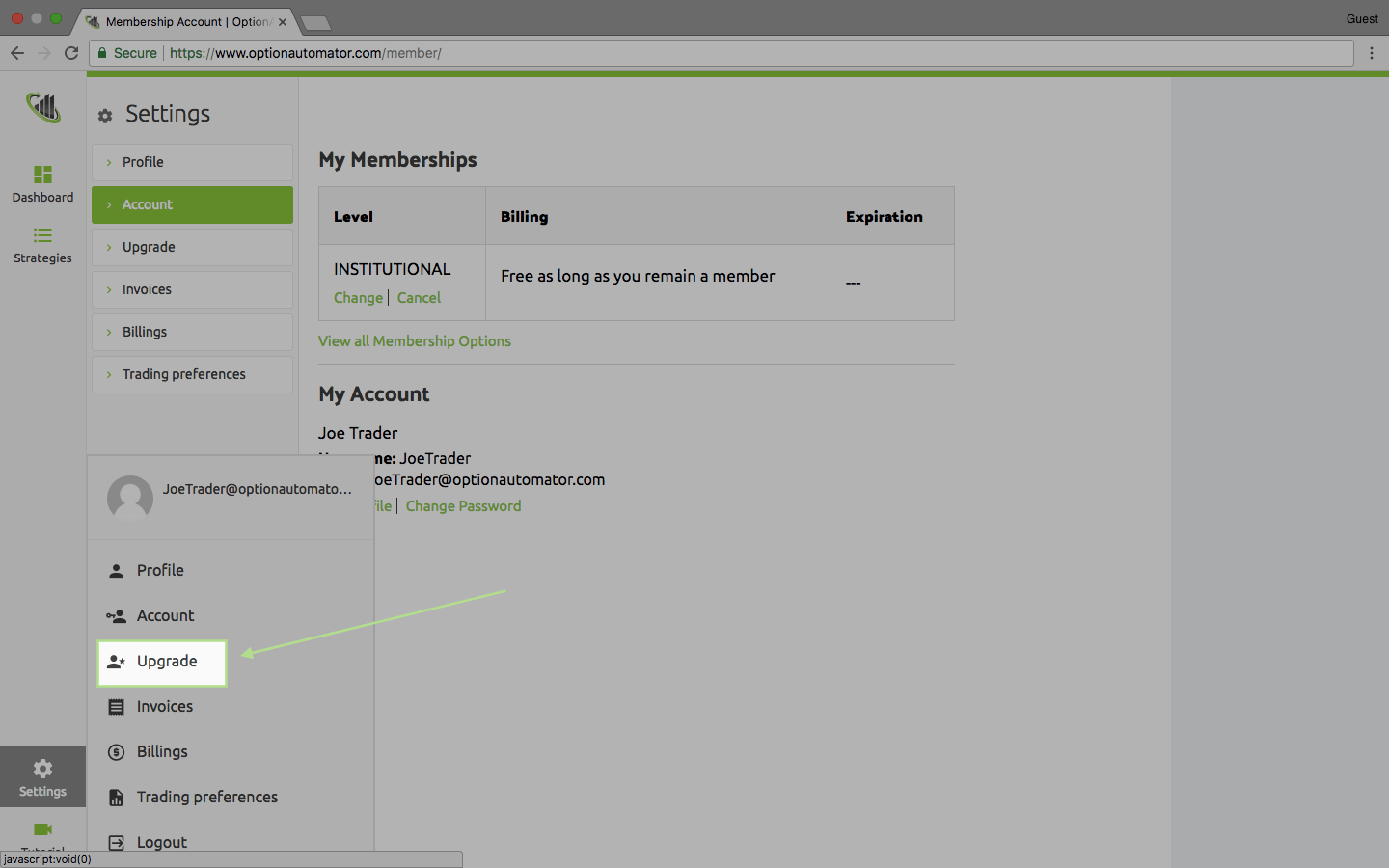Switch to the Membership Account browser tab
The image size is (1389, 868).
(x=178, y=20)
